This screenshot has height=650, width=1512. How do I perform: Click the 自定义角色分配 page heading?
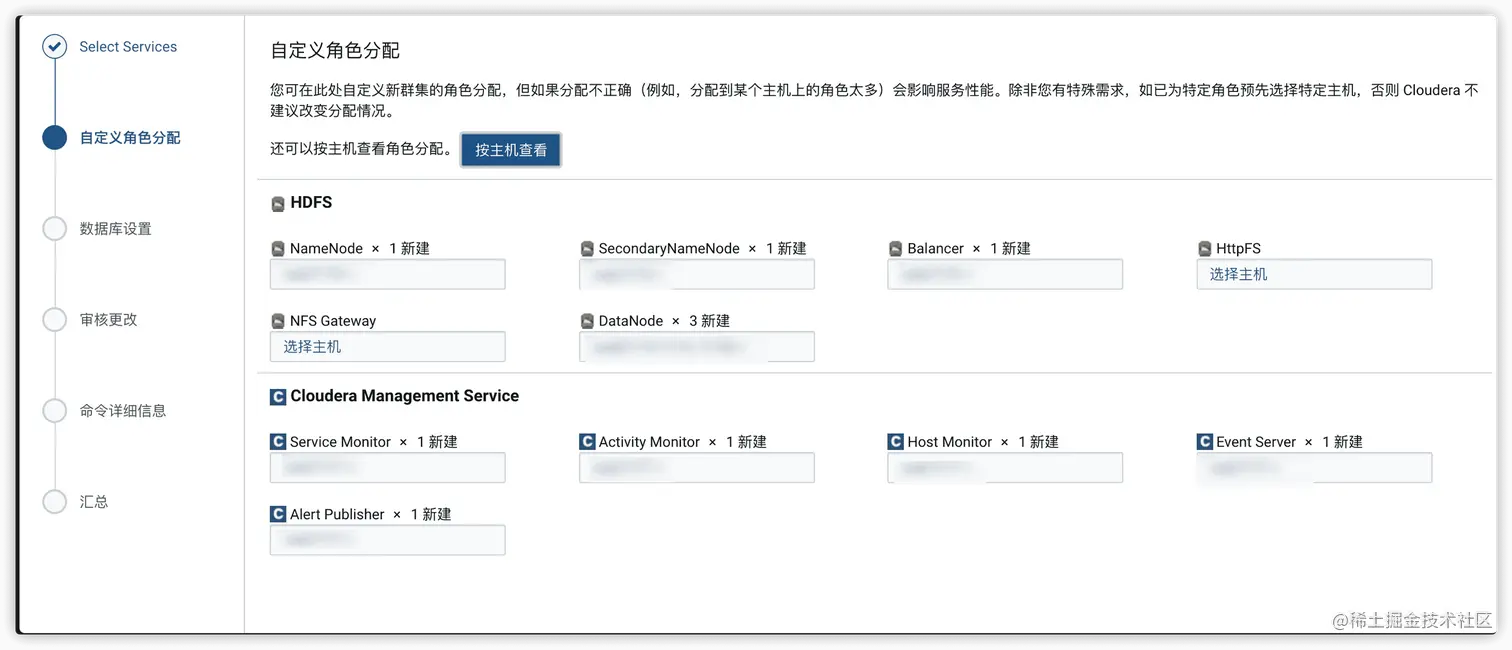click(x=335, y=51)
